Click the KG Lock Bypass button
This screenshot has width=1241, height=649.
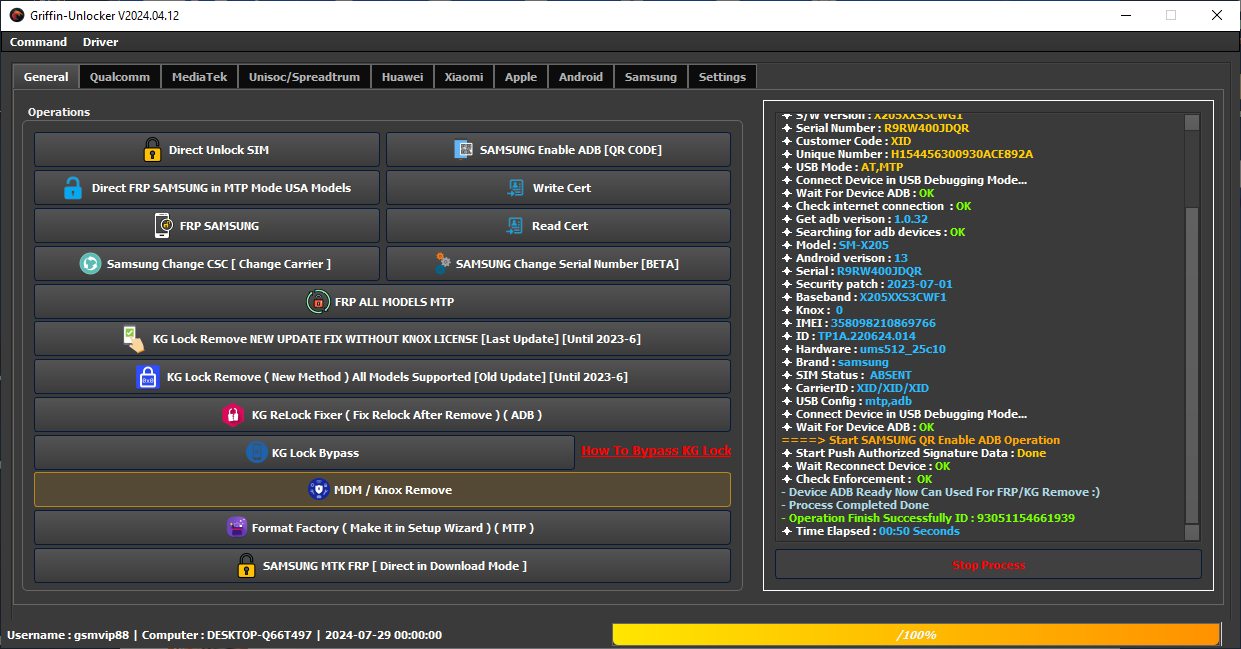coord(304,453)
